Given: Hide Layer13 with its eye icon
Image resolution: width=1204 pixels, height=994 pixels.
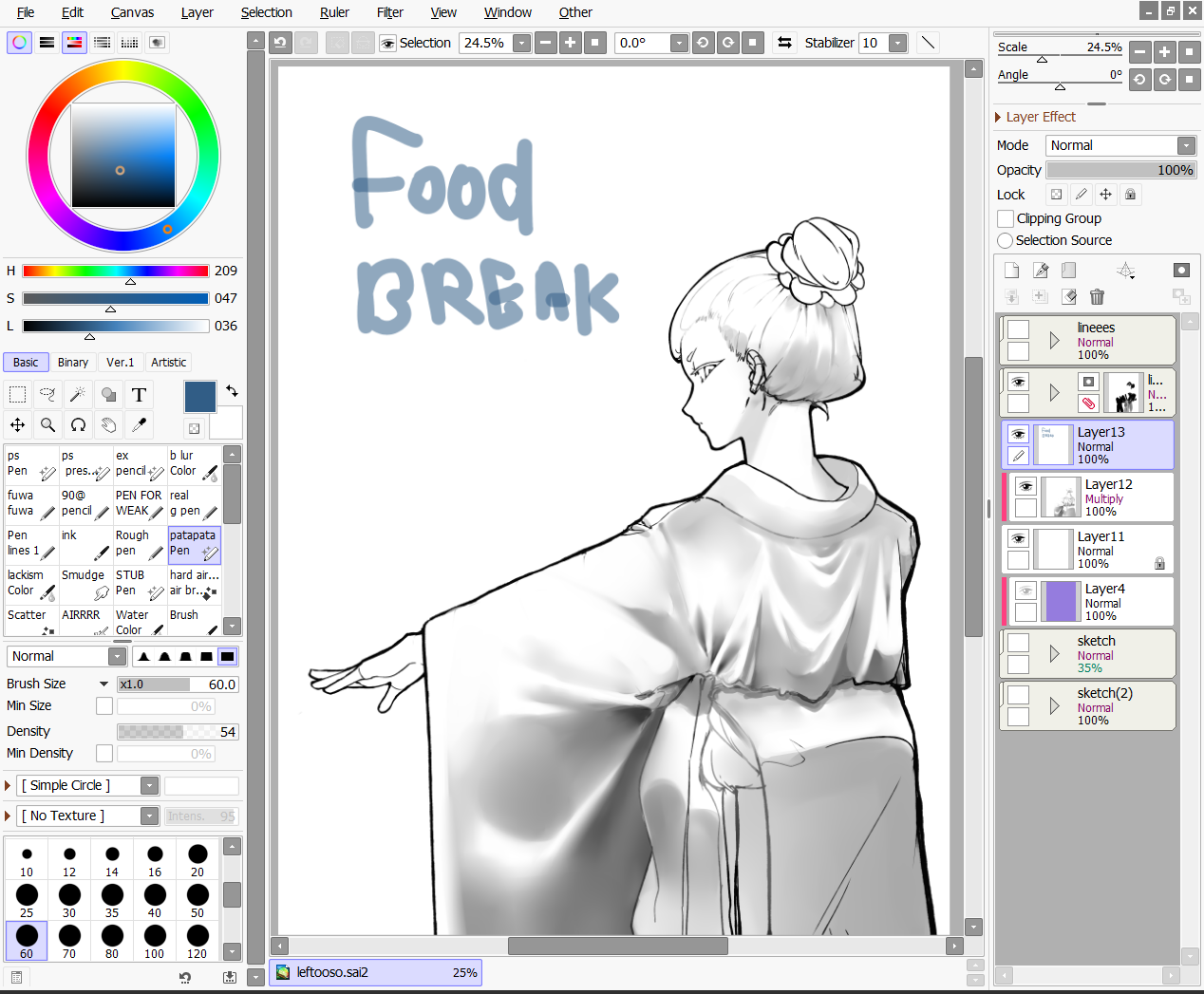Looking at the screenshot, I should 1018,434.
